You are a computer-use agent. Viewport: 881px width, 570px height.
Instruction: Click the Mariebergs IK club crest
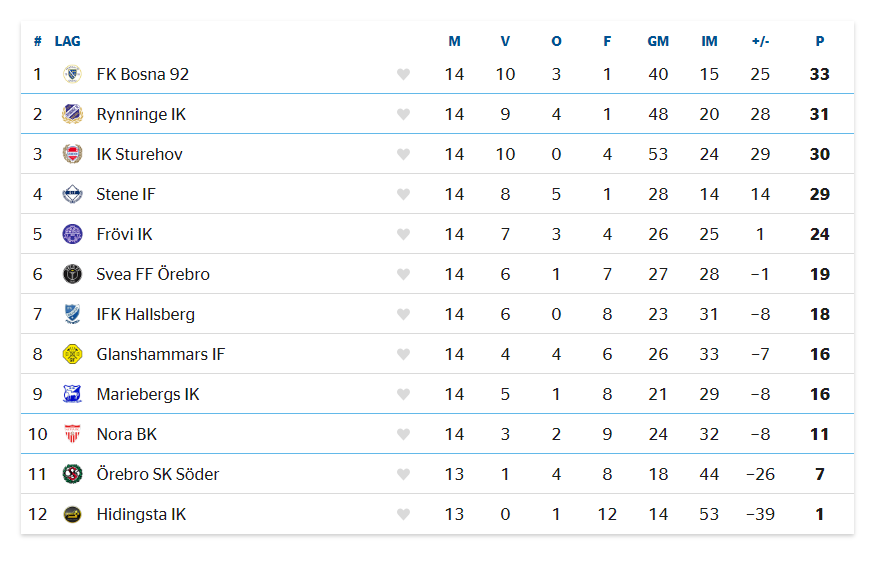click(72, 394)
